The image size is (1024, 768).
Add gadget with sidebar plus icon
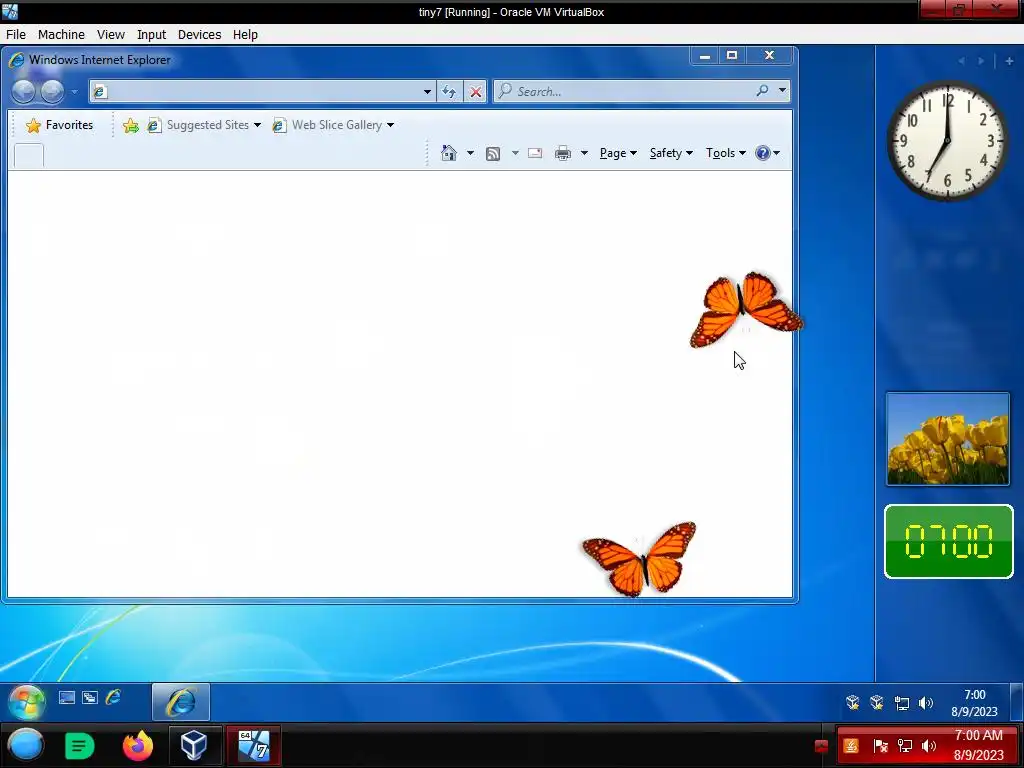coord(1009,61)
